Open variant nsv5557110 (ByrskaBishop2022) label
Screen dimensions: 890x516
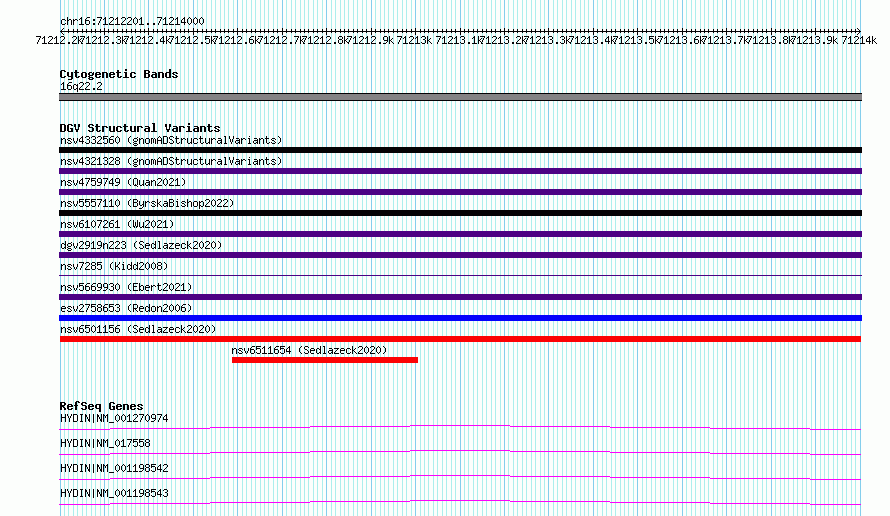pyautogui.click(x=147, y=203)
